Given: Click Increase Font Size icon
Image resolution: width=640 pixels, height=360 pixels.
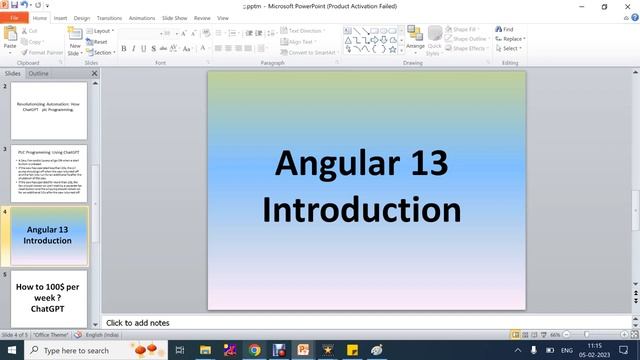Looking at the screenshot, I should [x=184, y=33].
